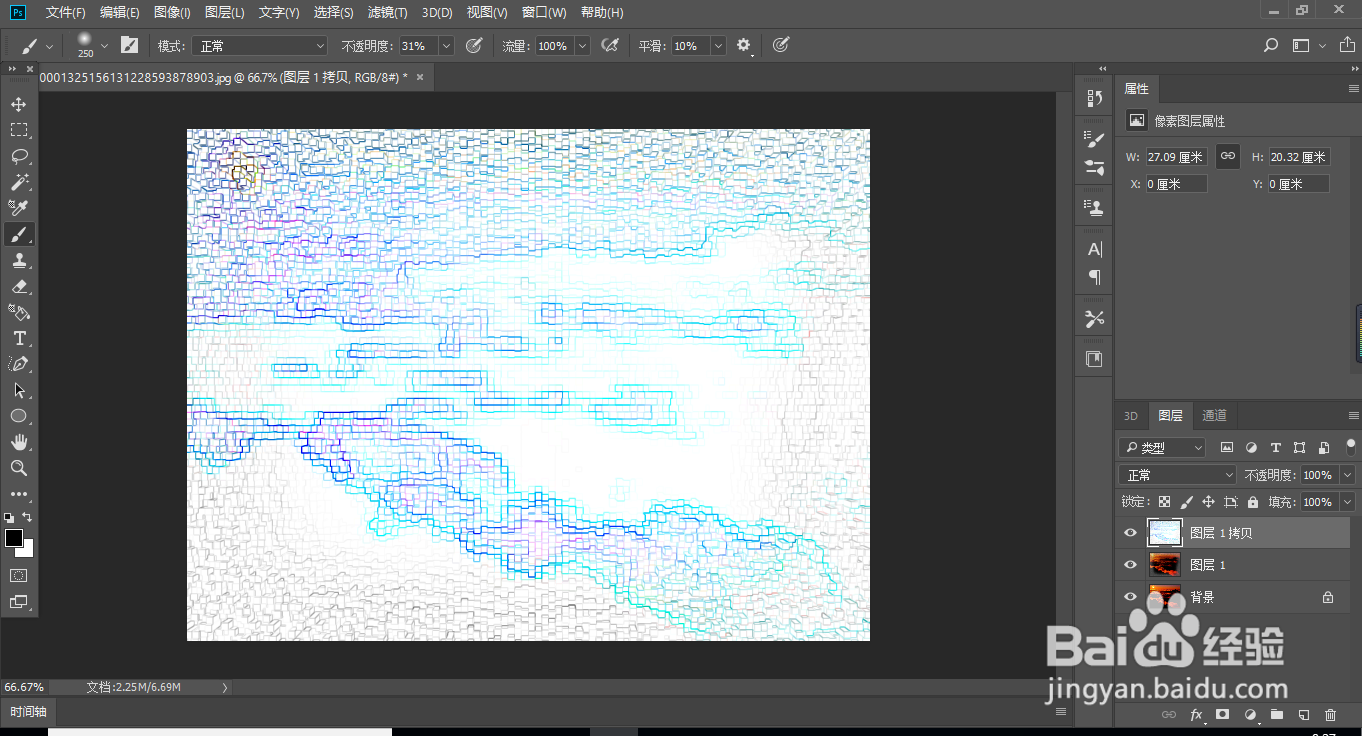Select the Pen tool
The height and width of the screenshot is (736, 1362).
19,364
